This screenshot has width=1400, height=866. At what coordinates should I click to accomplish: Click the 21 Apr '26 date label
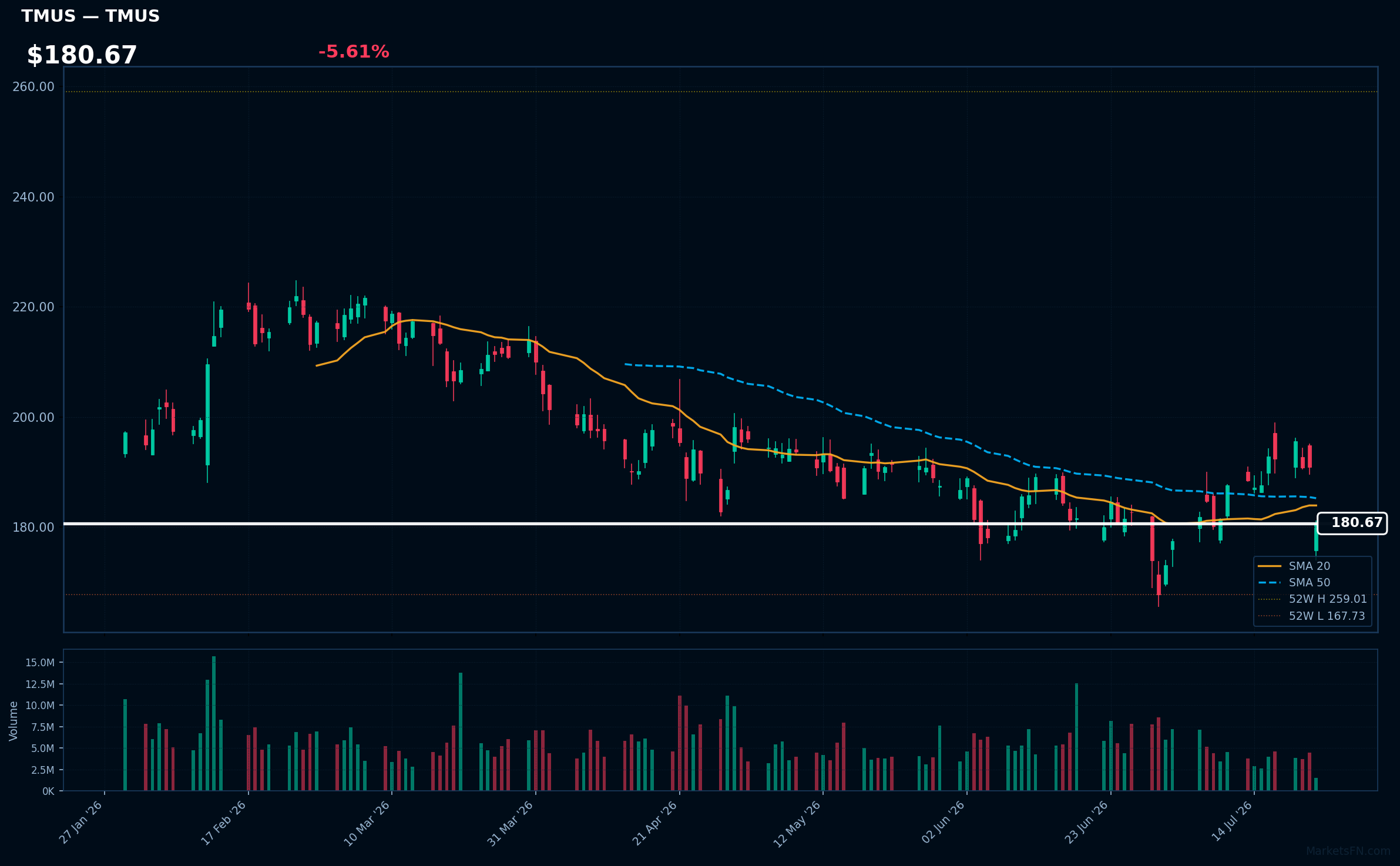coord(654,823)
